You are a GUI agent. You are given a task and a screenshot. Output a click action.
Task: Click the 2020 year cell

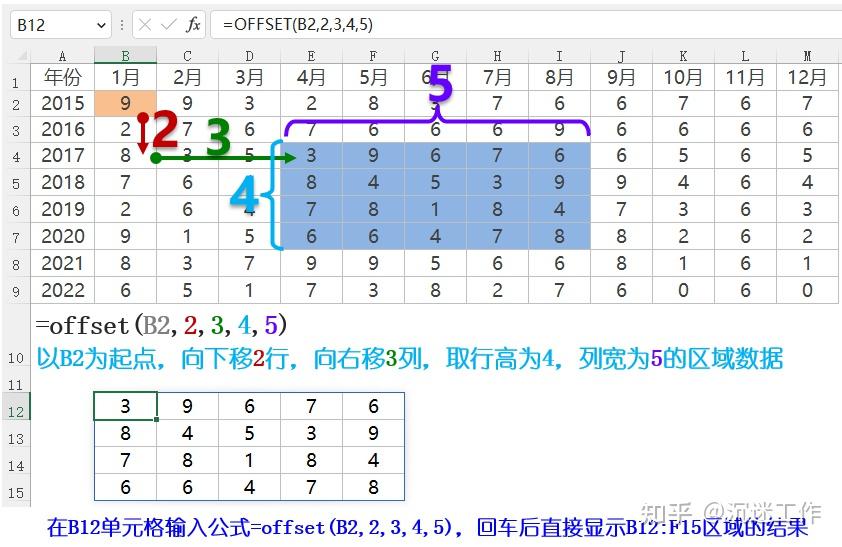click(62, 236)
